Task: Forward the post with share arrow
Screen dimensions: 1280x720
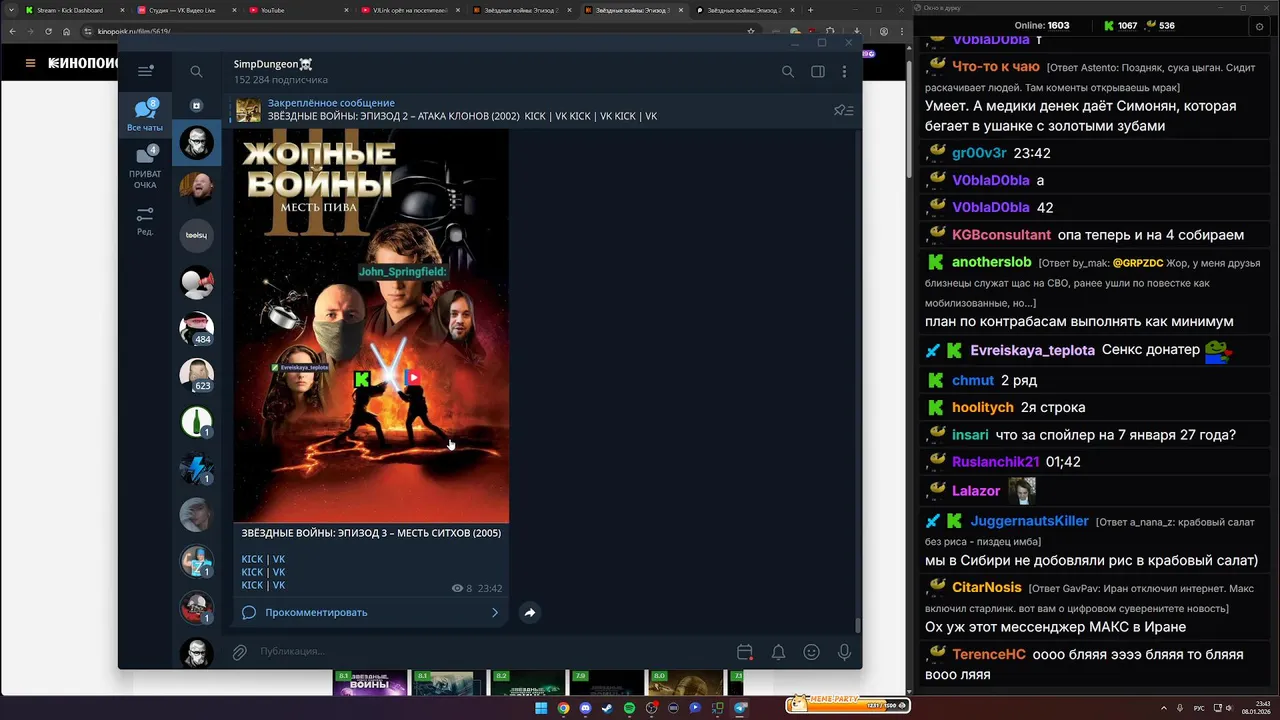Action: tap(530, 612)
